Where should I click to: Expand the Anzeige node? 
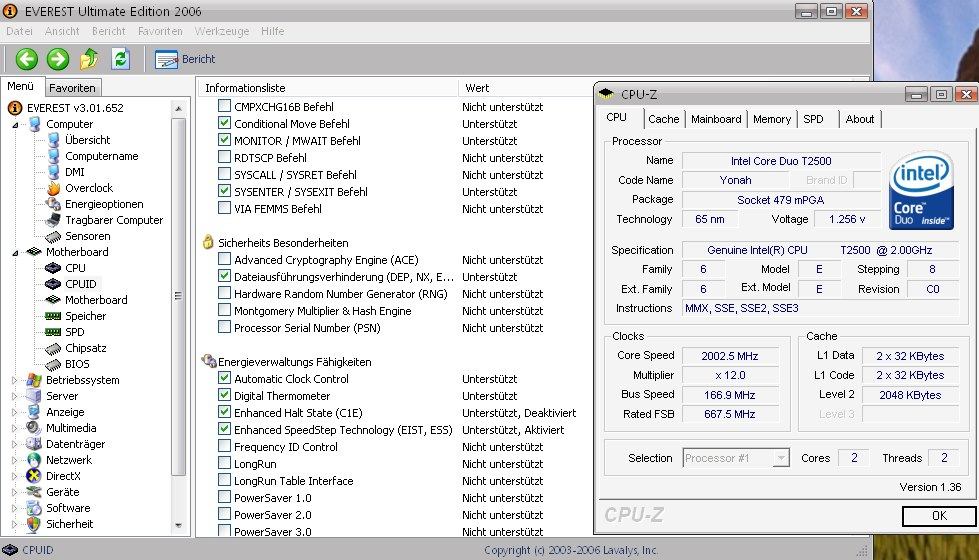14,412
